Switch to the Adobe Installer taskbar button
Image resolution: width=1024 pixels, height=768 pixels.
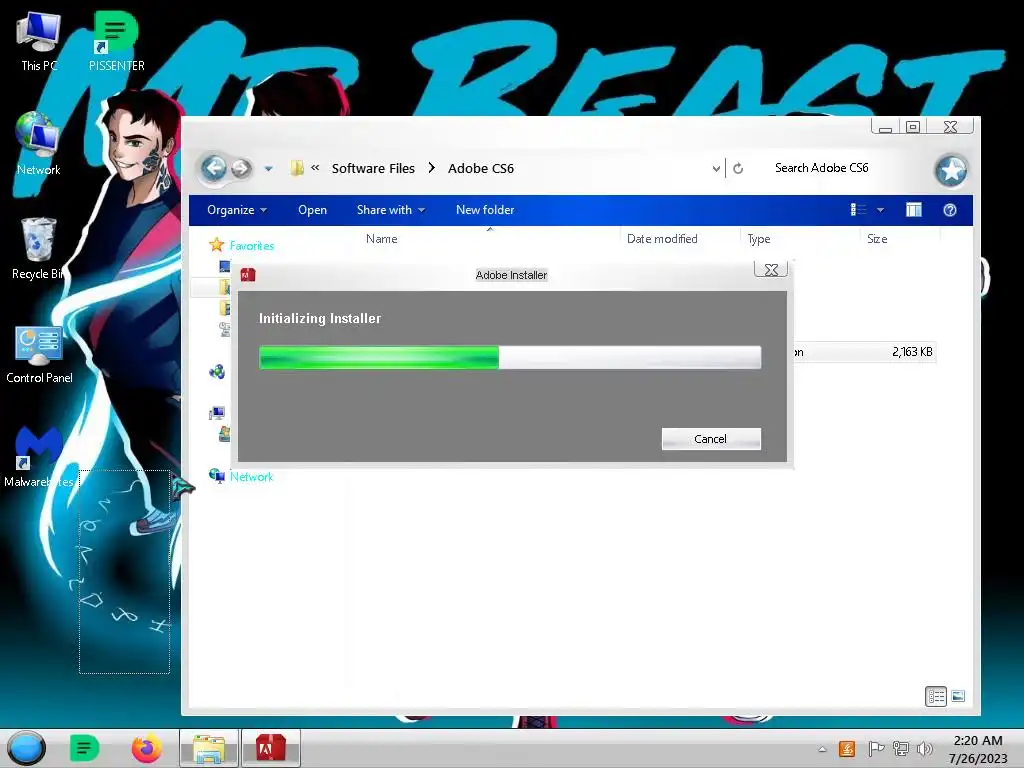click(x=270, y=748)
